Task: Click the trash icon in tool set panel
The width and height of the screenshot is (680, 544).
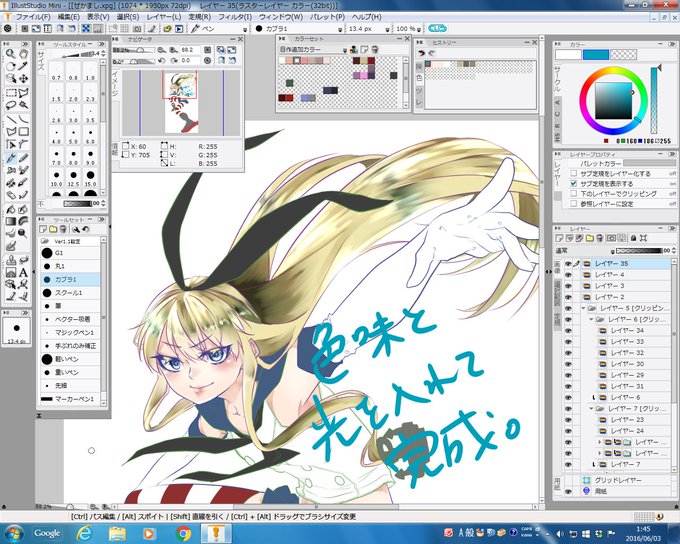Action: click(63, 229)
